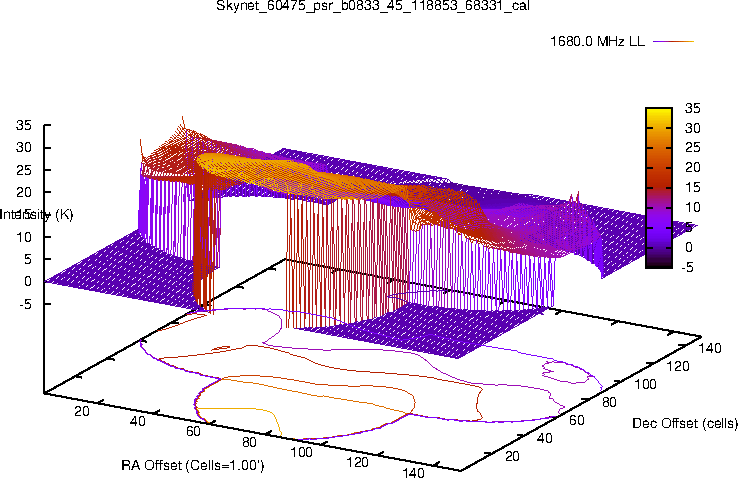This screenshot has width=738, height=478.
Task: Click the color bar tick label 0
Action: tap(689, 247)
